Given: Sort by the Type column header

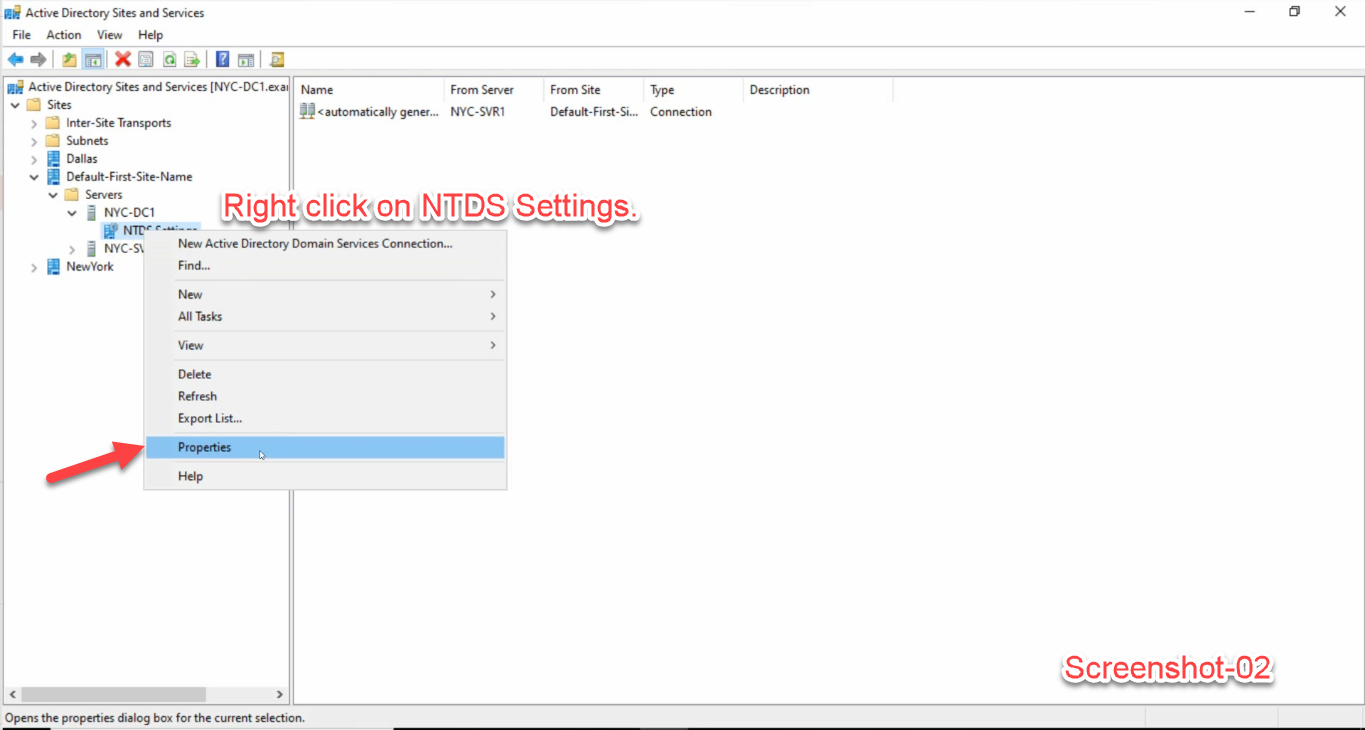Looking at the screenshot, I should point(694,90).
